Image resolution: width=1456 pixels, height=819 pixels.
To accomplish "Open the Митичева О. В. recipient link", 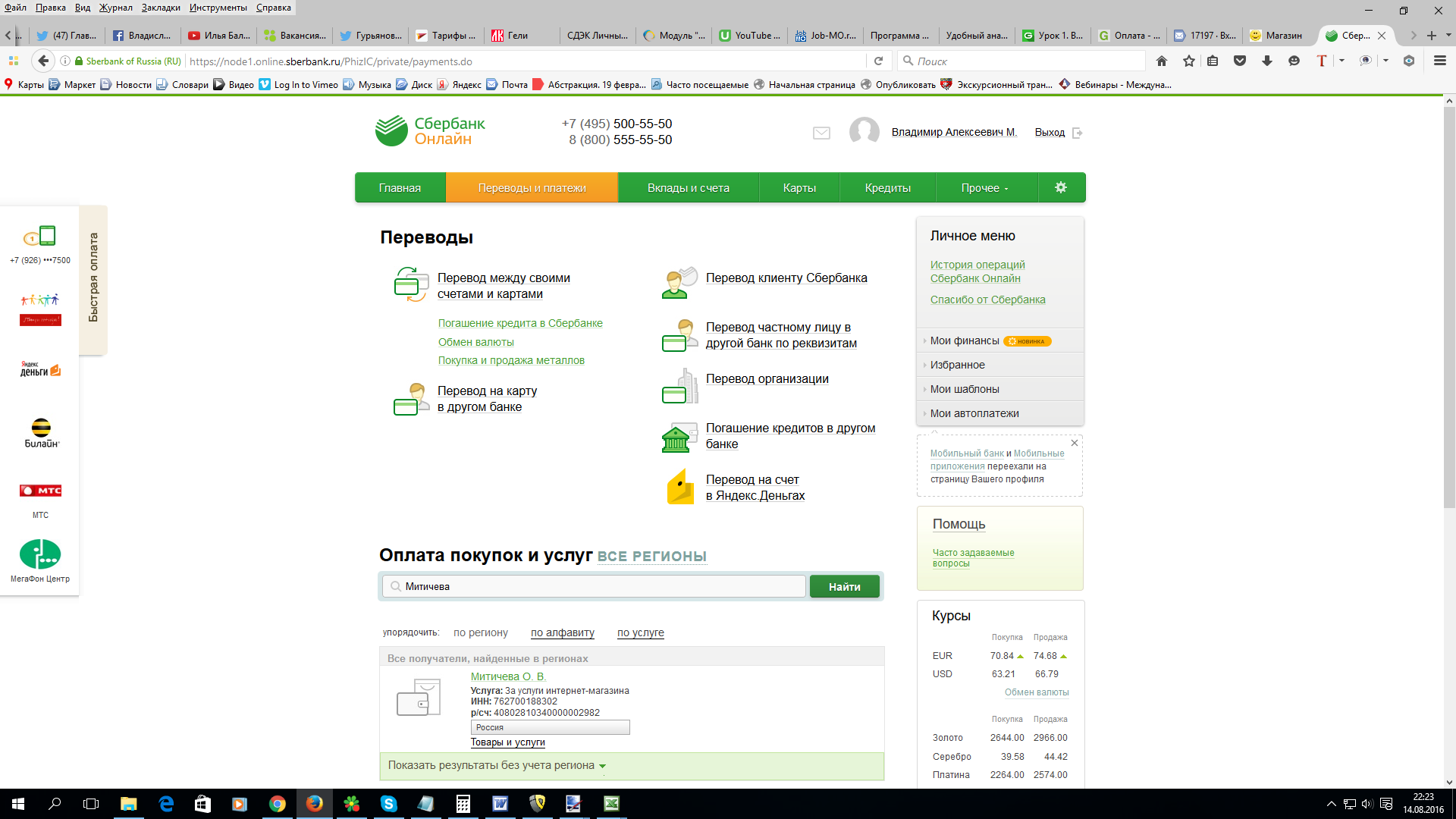I will click(508, 676).
